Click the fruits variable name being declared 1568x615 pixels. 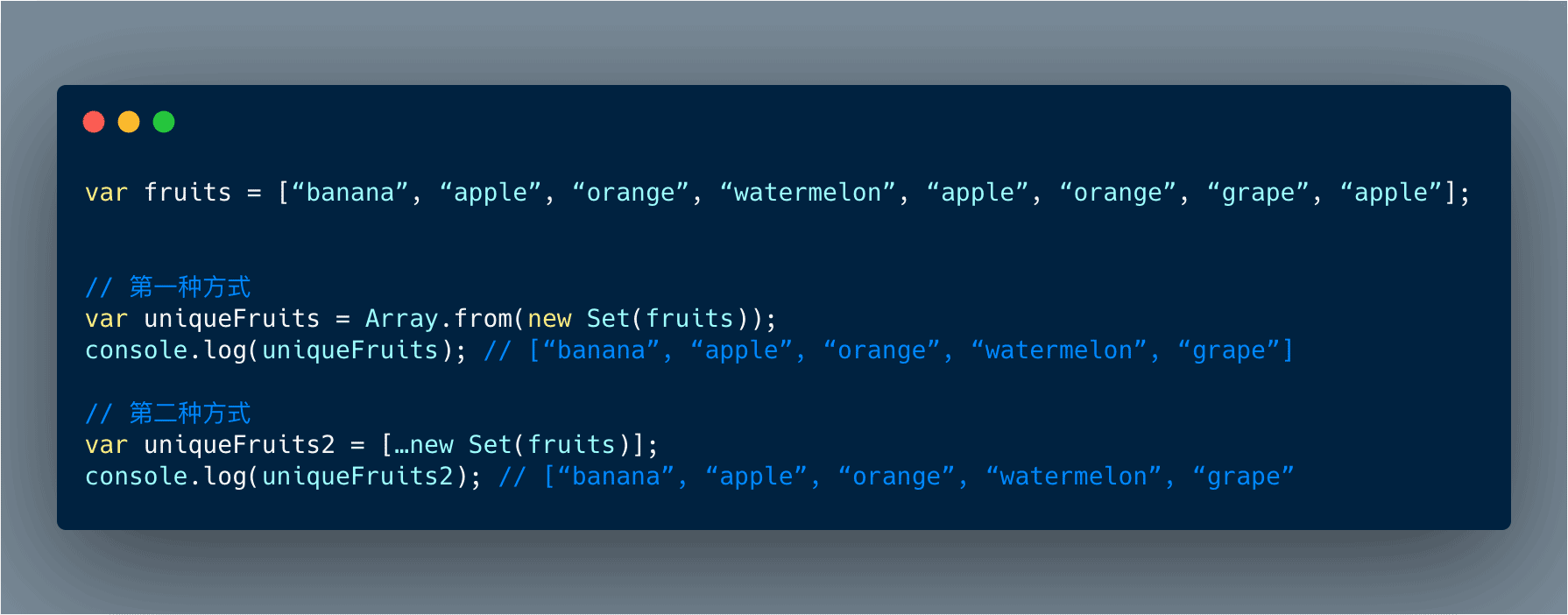[x=187, y=193]
